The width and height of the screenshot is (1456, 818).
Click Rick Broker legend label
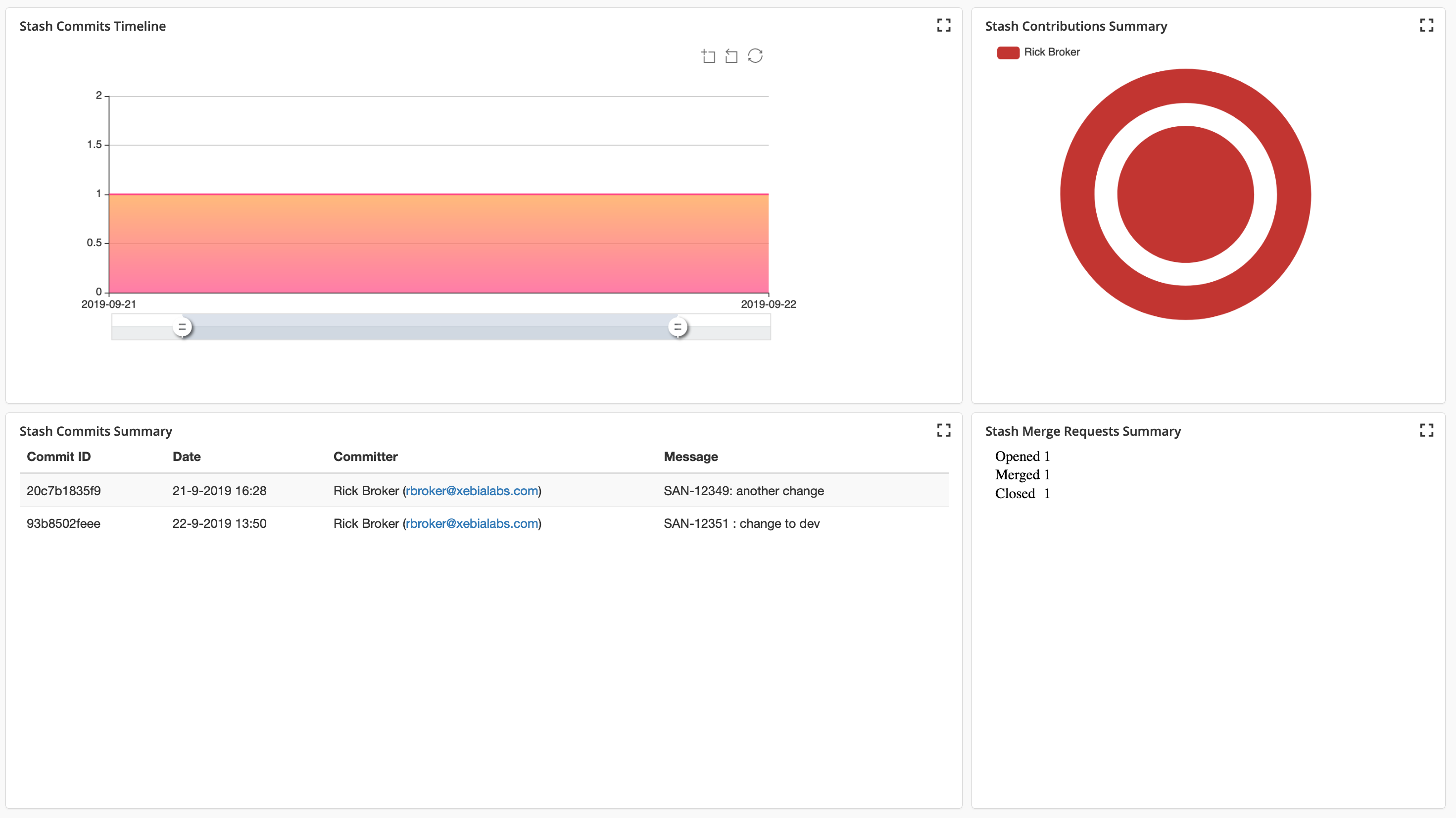pyautogui.click(x=1052, y=52)
